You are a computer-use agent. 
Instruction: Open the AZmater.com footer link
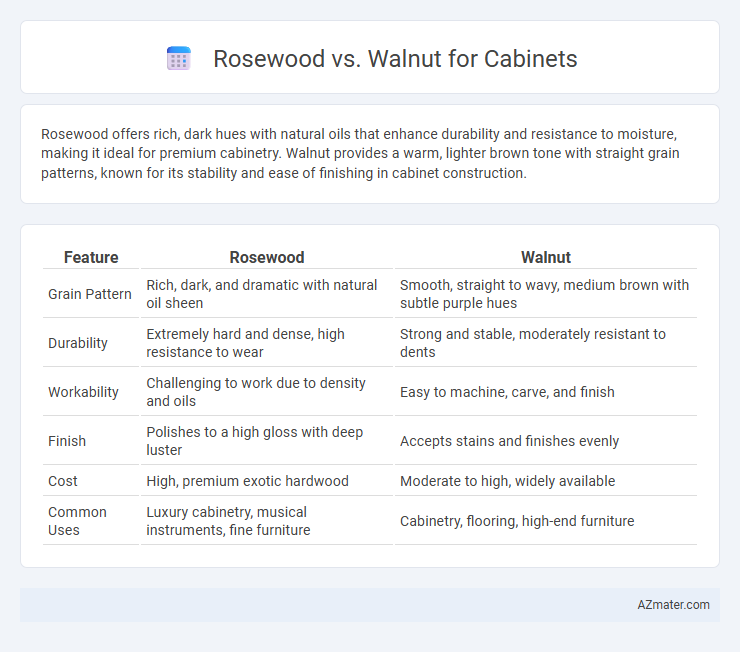coord(673,604)
